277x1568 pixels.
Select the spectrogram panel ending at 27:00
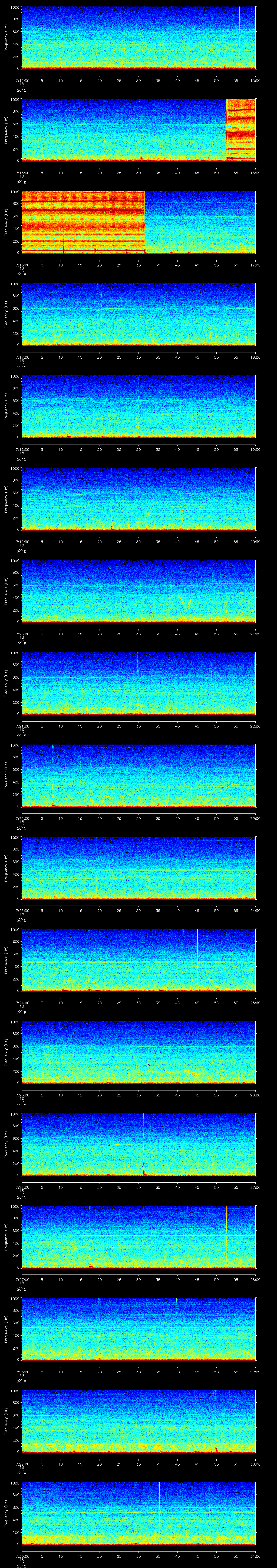click(138, 1146)
